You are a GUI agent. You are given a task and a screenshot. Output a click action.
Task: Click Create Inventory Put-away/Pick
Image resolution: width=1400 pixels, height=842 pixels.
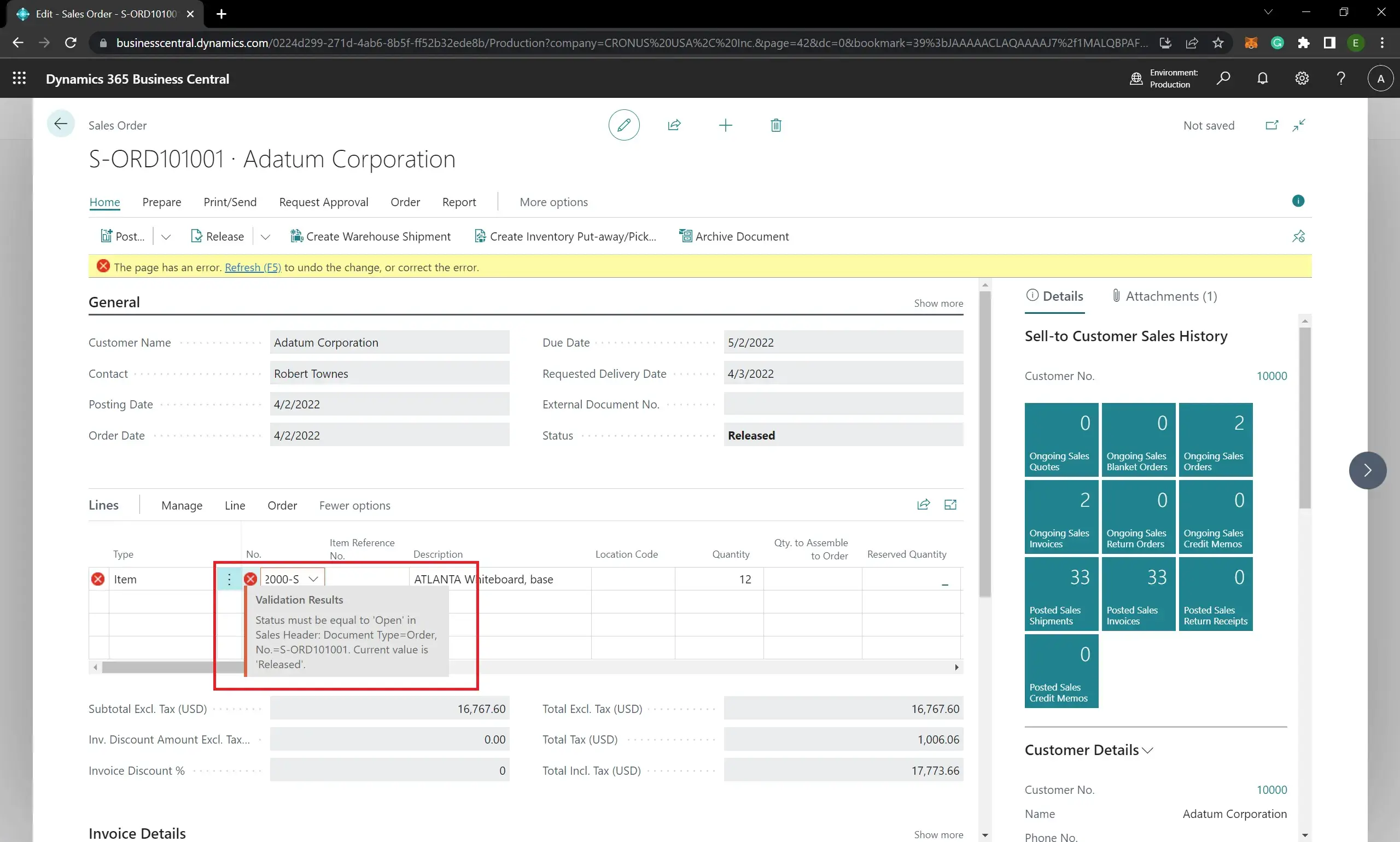tap(565, 237)
